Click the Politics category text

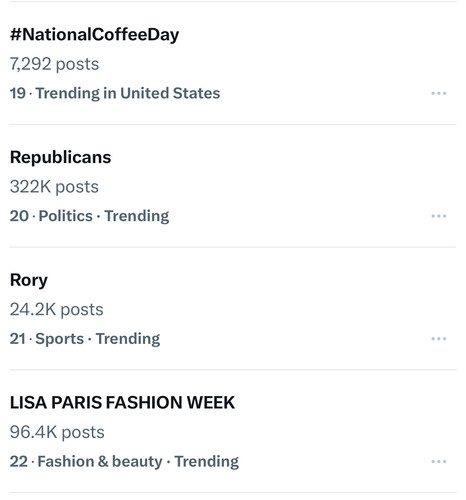(x=66, y=216)
